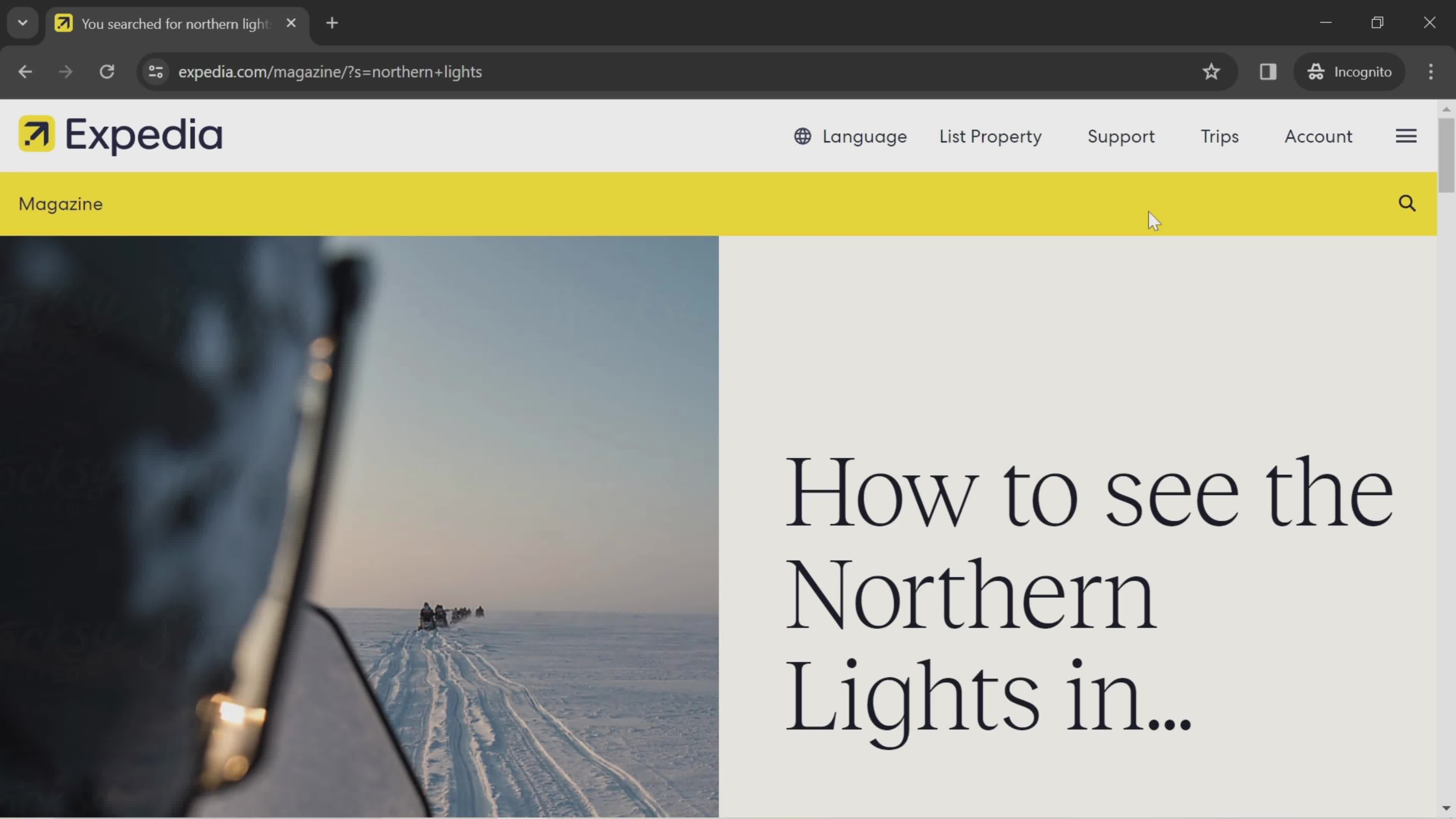Expand the browser tab options menu
Viewport: 1456px width, 819px height.
point(22,22)
